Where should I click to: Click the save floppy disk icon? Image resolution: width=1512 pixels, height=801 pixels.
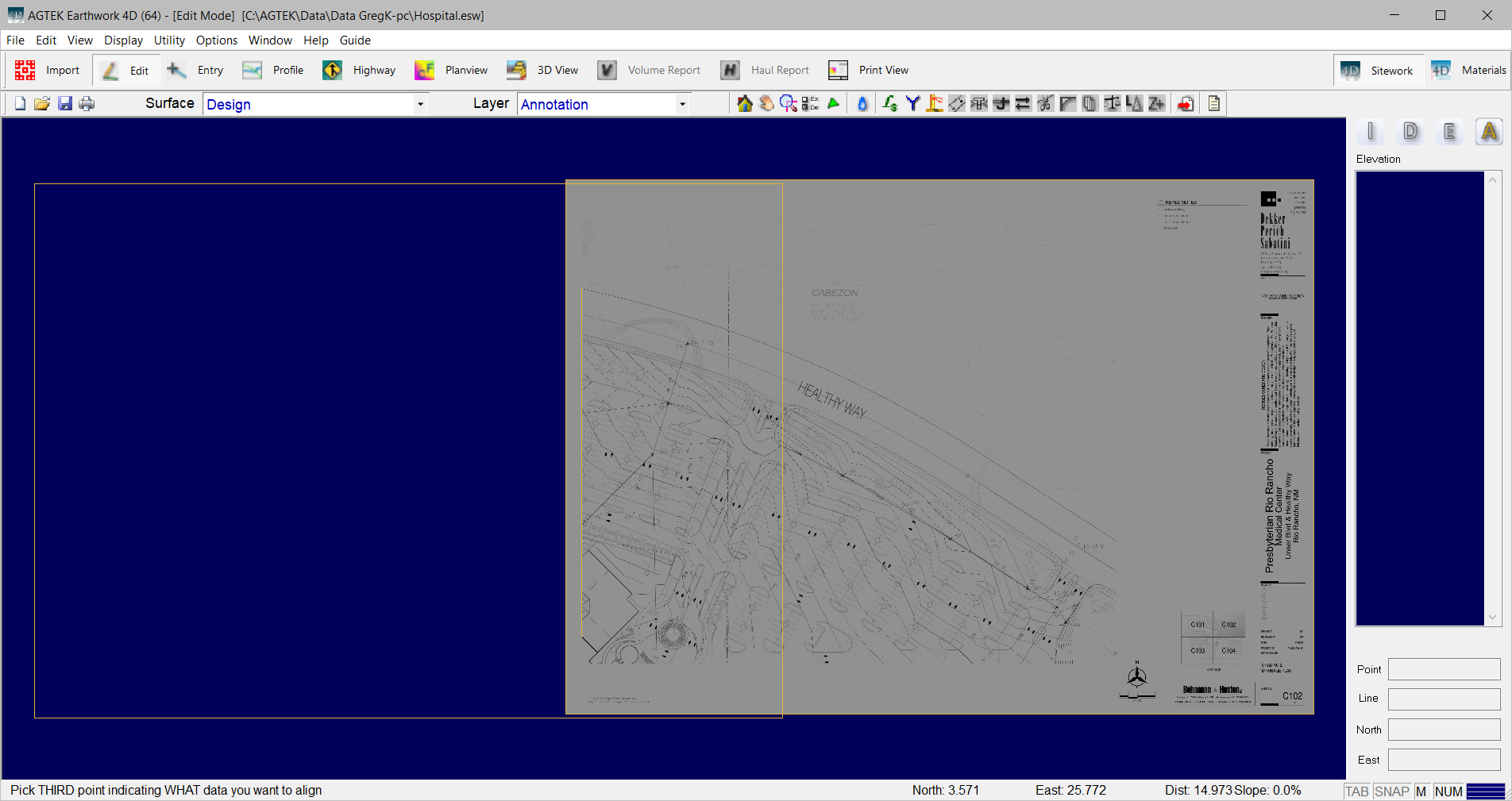65,104
